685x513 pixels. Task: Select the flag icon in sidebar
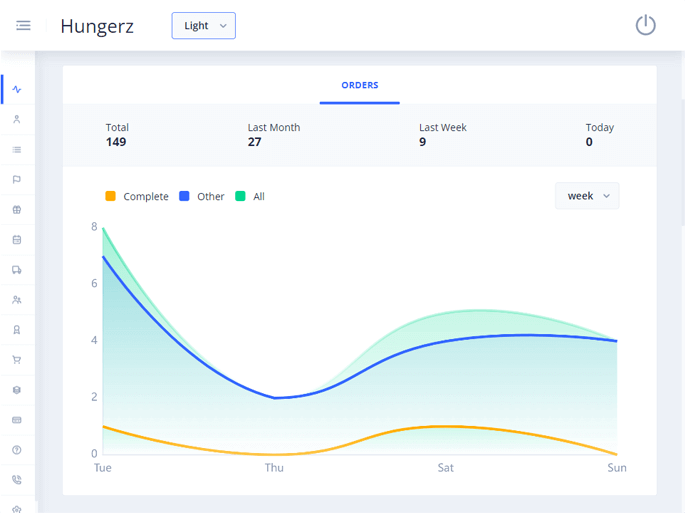(17, 180)
